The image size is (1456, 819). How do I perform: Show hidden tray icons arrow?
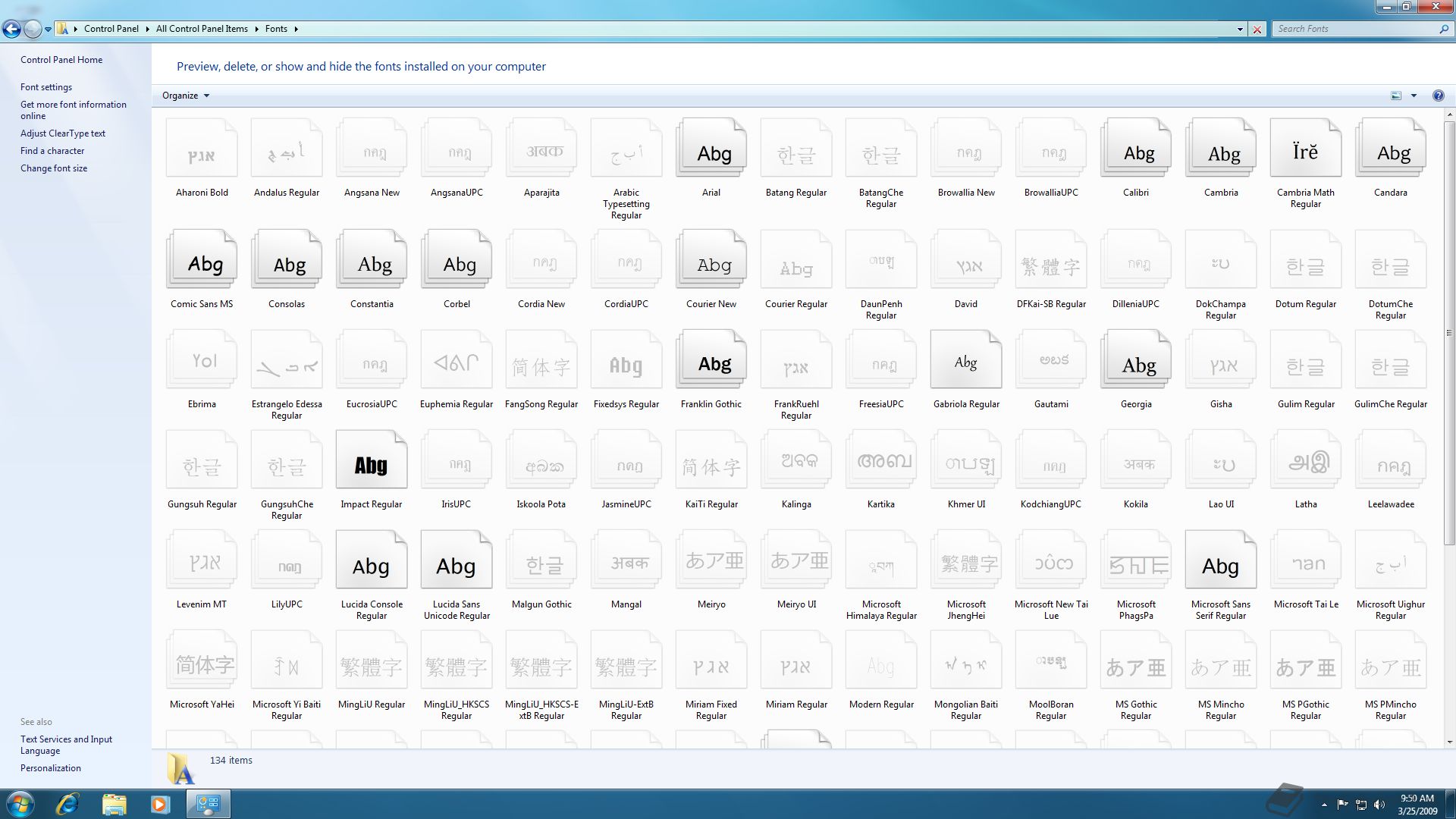(x=1324, y=805)
